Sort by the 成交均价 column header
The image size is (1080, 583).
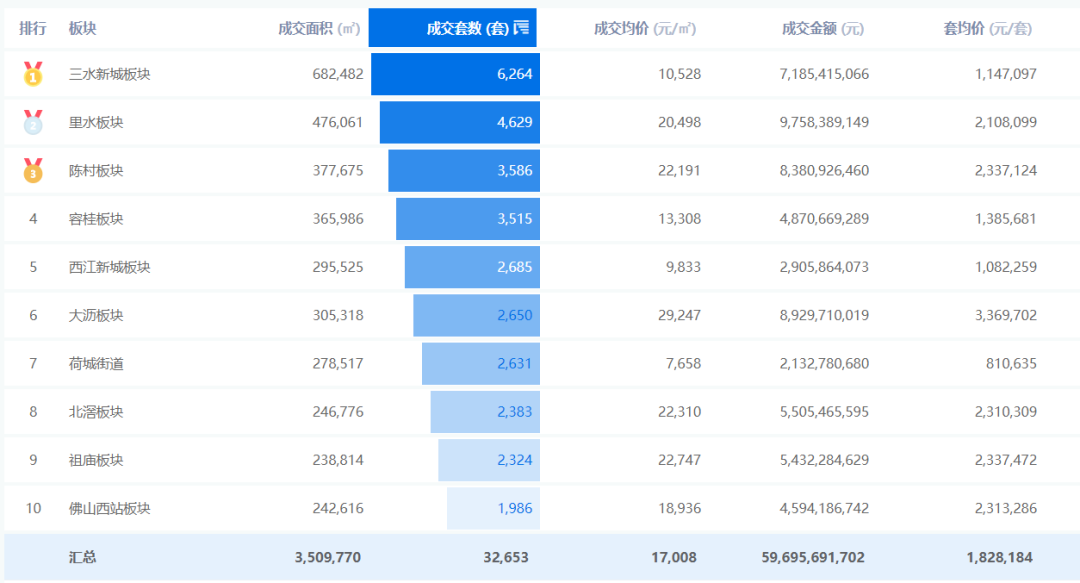tap(645, 28)
